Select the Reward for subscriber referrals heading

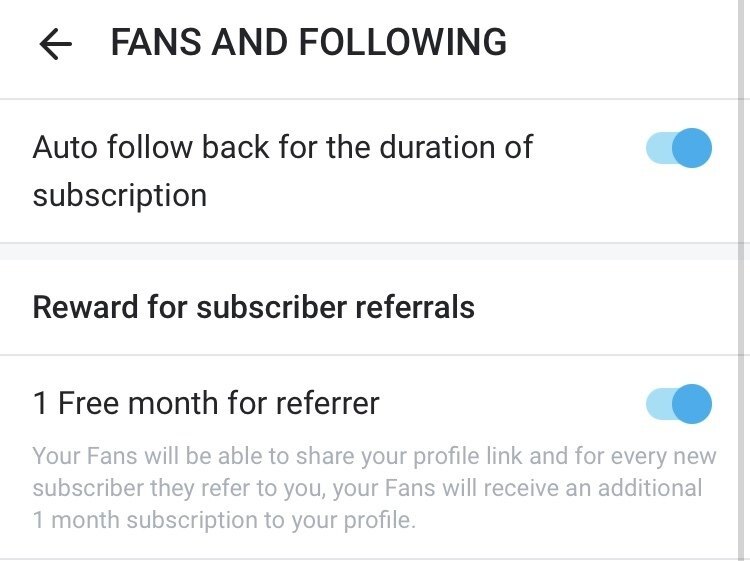pyautogui.click(x=254, y=307)
